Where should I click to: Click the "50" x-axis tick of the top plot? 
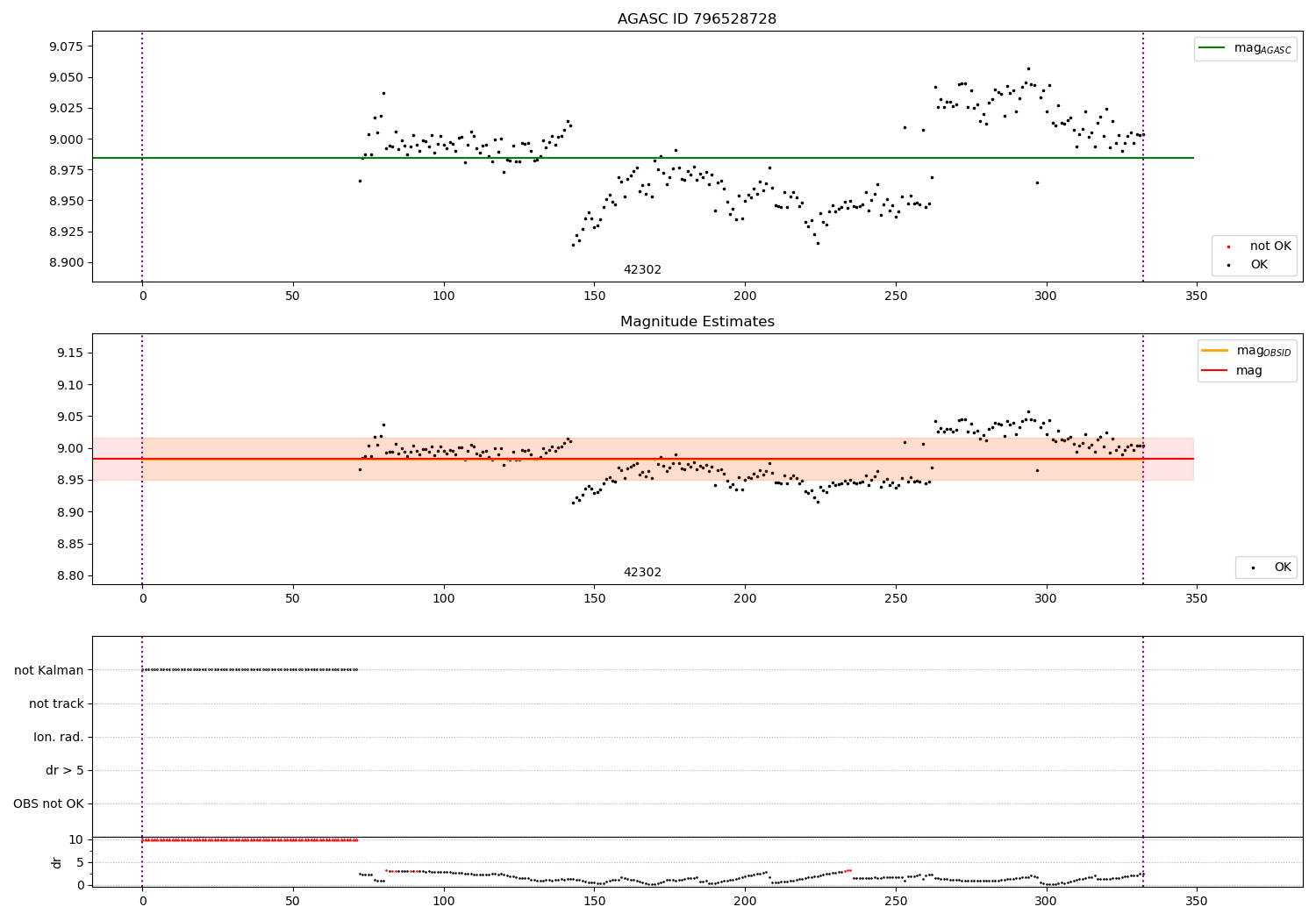pos(293,296)
